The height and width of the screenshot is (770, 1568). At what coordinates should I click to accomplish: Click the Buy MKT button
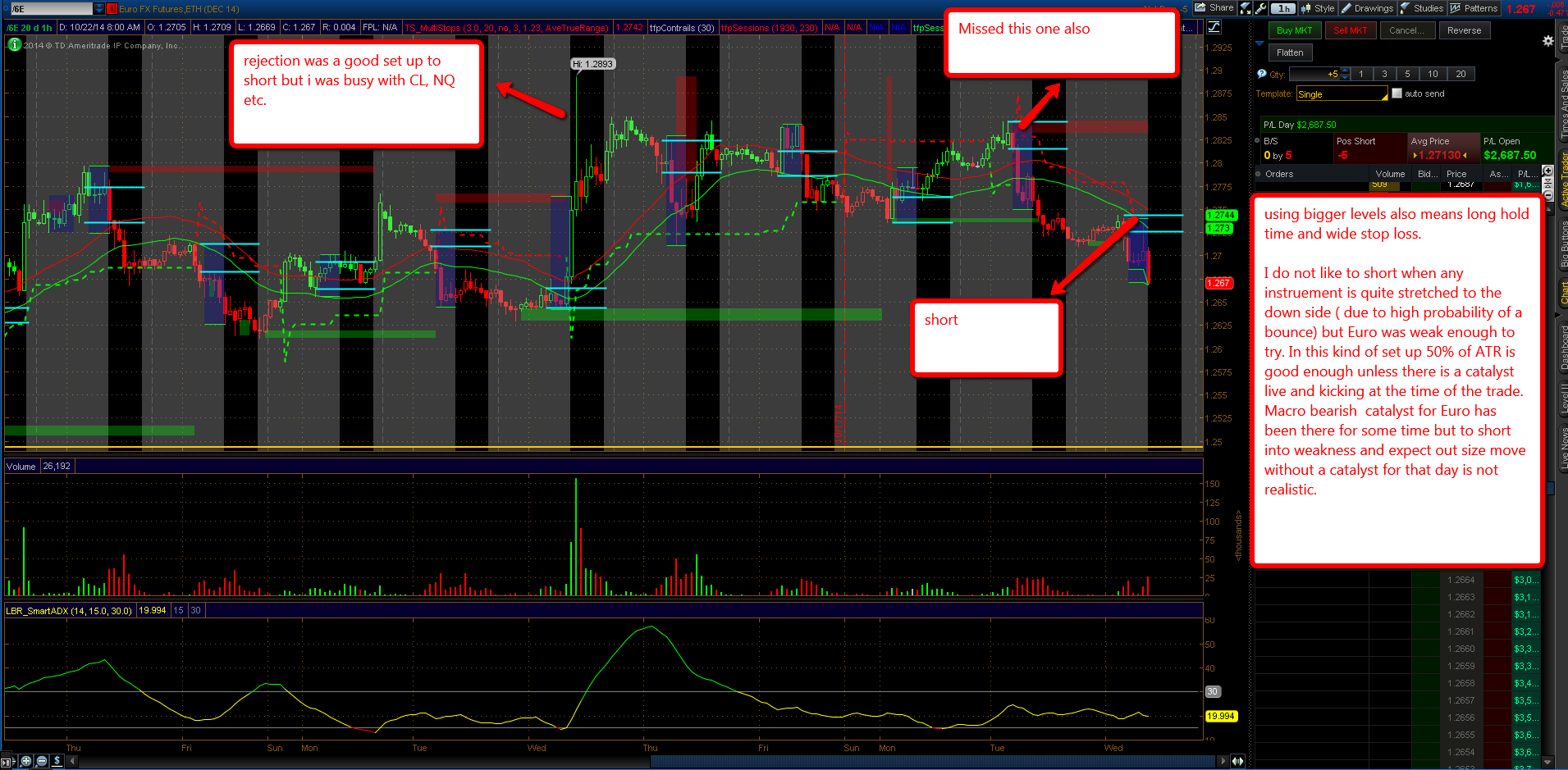click(1295, 30)
